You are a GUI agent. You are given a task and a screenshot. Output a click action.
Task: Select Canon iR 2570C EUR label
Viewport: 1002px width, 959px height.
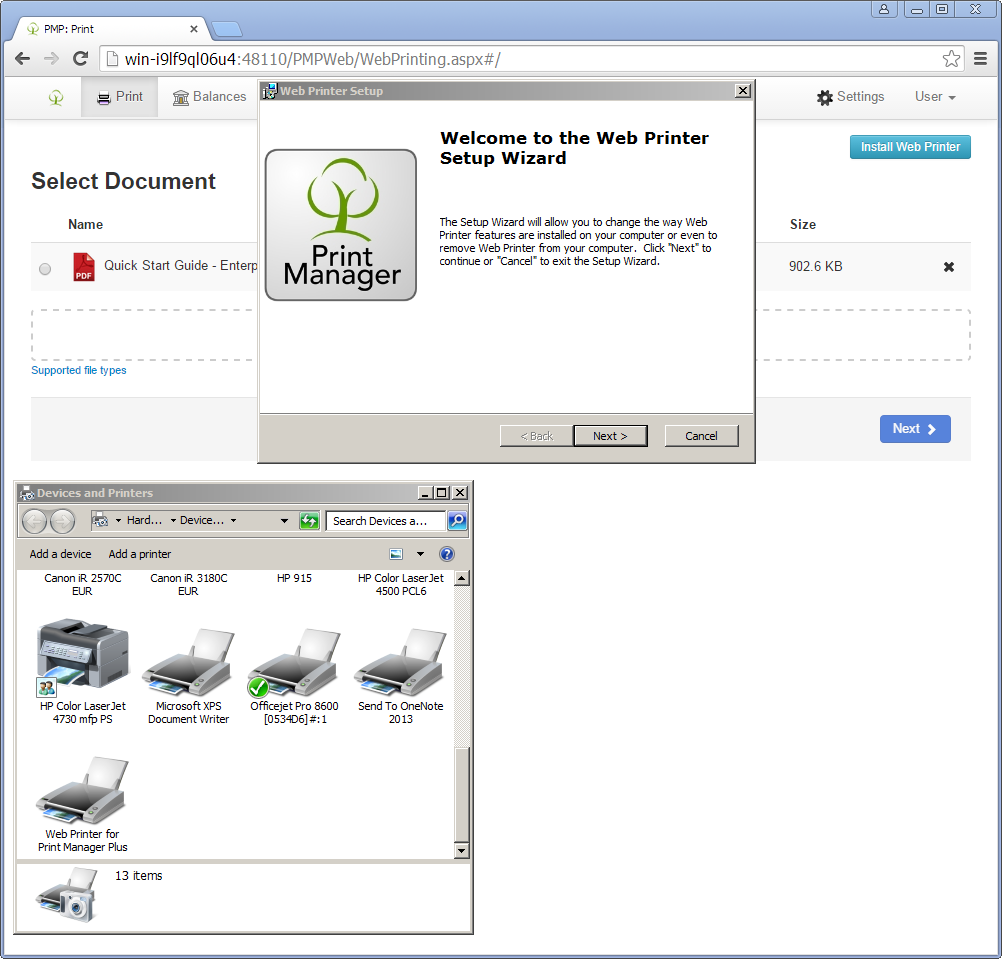(x=82, y=585)
